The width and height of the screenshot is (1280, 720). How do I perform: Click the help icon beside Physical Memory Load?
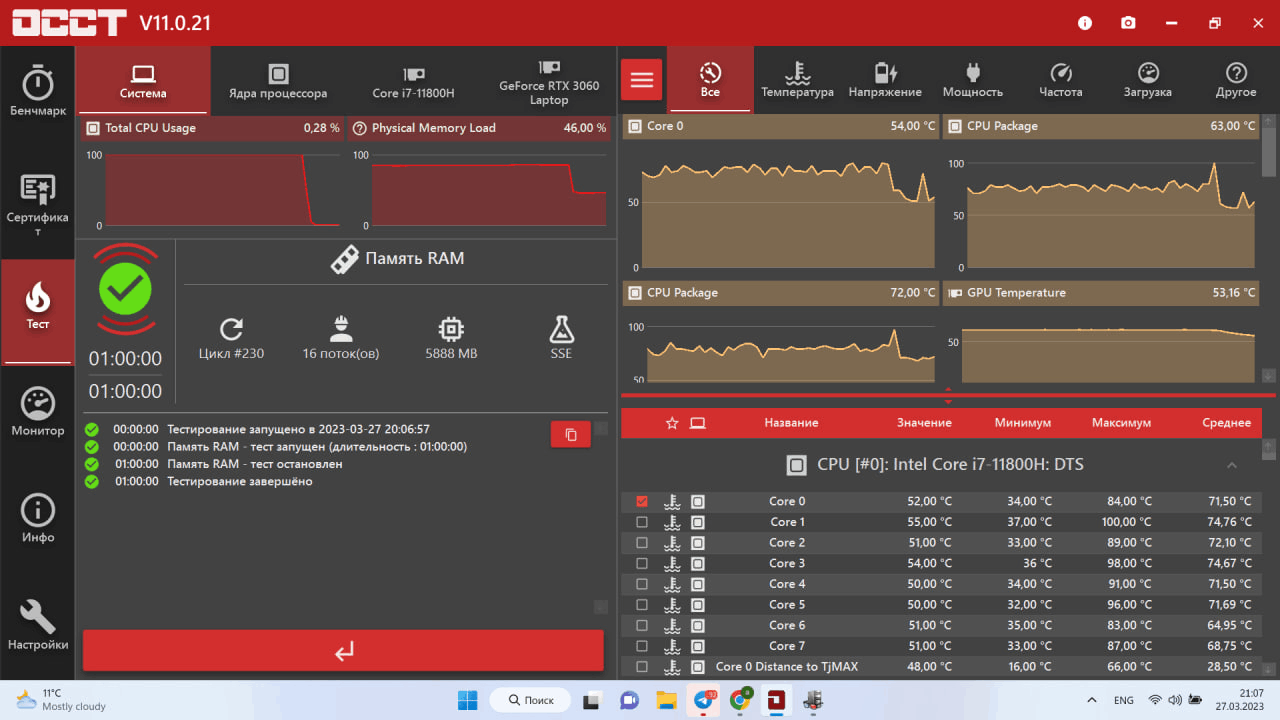click(x=360, y=128)
